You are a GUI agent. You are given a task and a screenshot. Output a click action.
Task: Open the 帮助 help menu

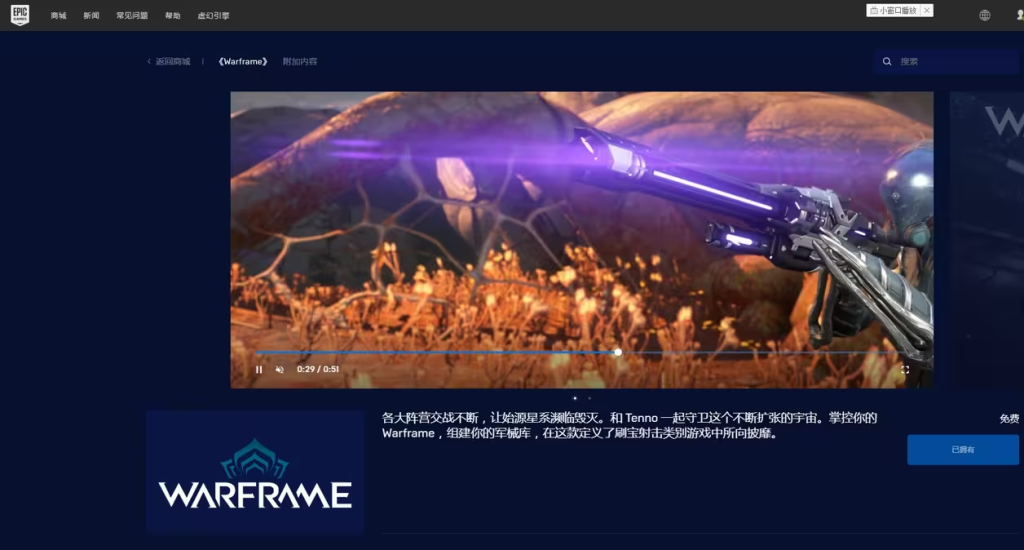(172, 16)
